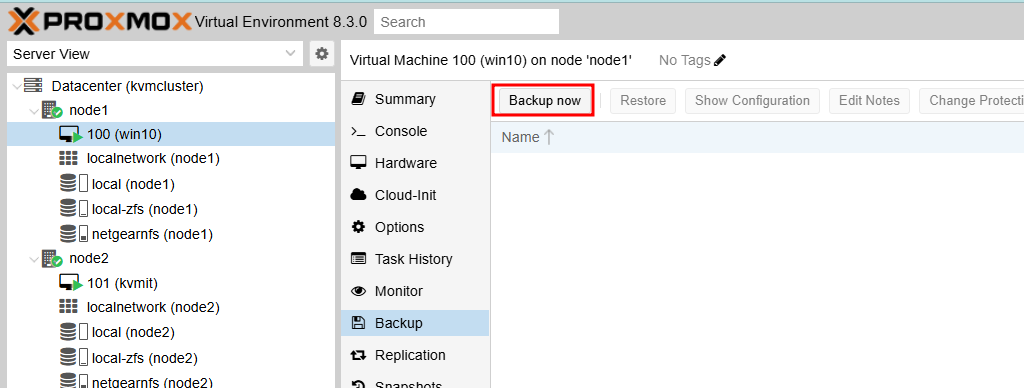Click the 101 (kvmit) VM monitor icon

tap(71, 283)
